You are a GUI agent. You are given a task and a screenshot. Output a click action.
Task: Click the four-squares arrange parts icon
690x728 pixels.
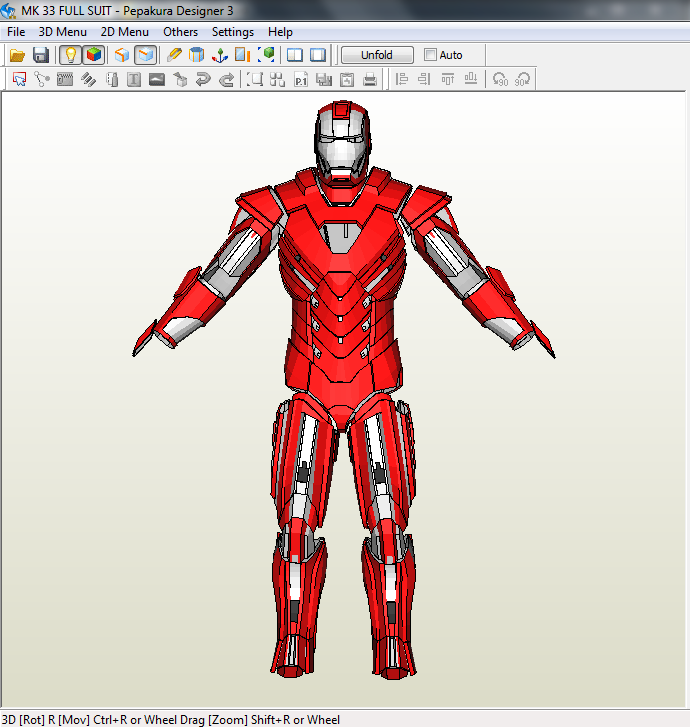coord(277,79)
